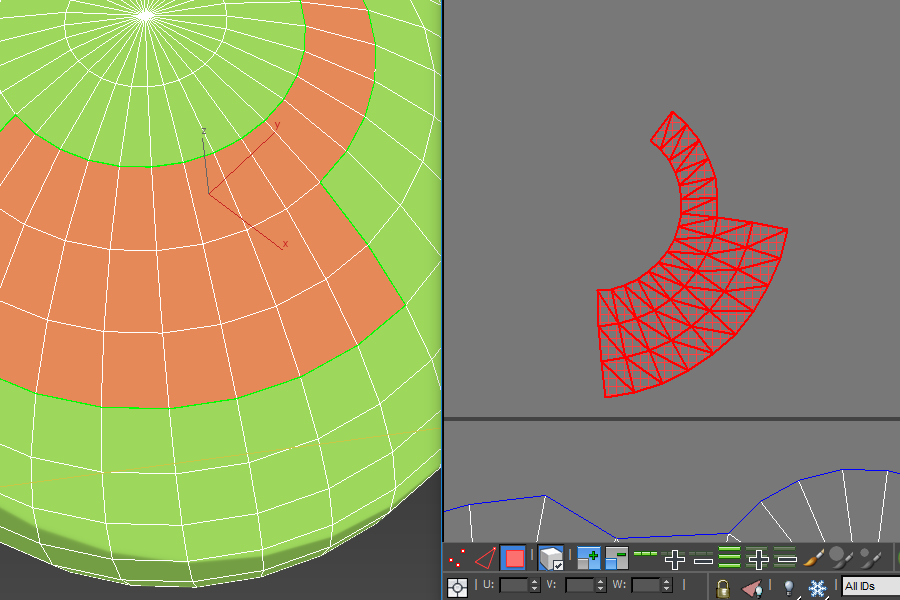Click the Ring selection icon

click(730, 558)
